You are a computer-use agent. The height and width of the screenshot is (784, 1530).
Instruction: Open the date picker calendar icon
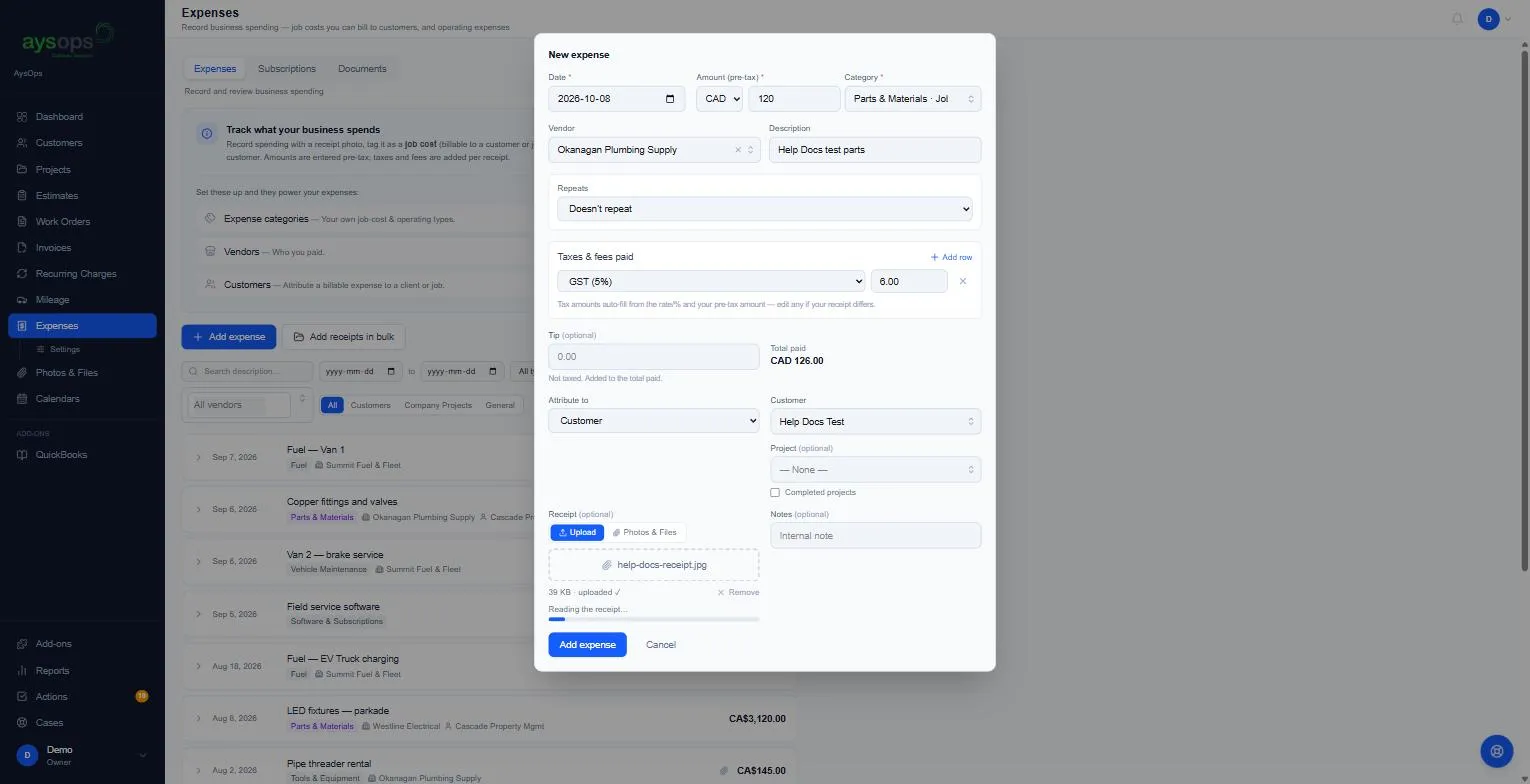670,99
